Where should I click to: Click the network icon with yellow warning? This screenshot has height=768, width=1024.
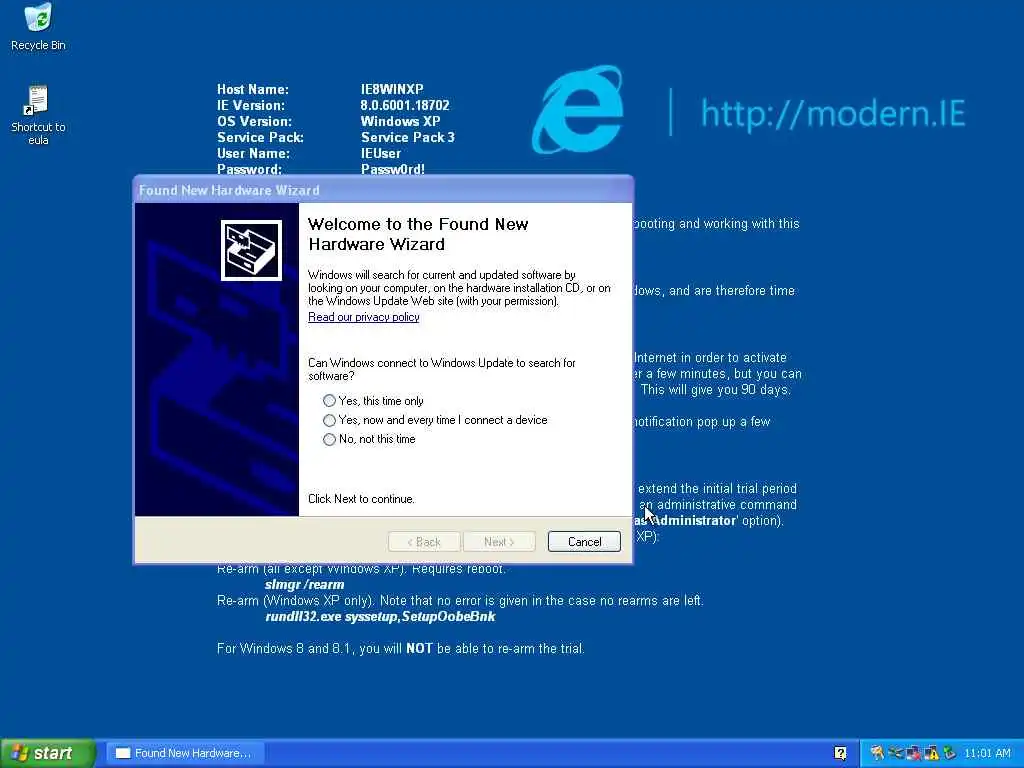932,754
